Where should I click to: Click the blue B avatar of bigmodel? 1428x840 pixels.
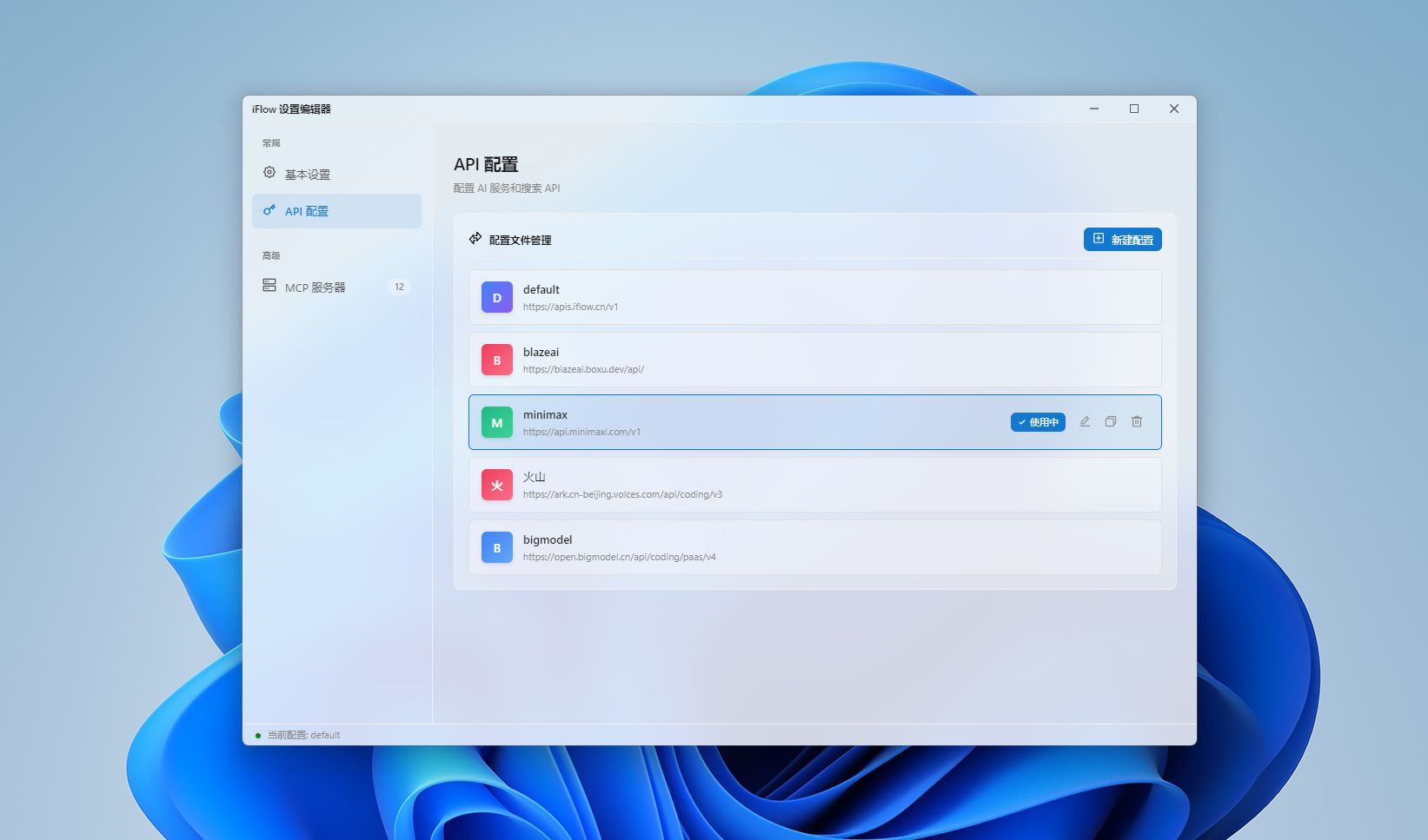pyautogui.click(x=496, y=547)
